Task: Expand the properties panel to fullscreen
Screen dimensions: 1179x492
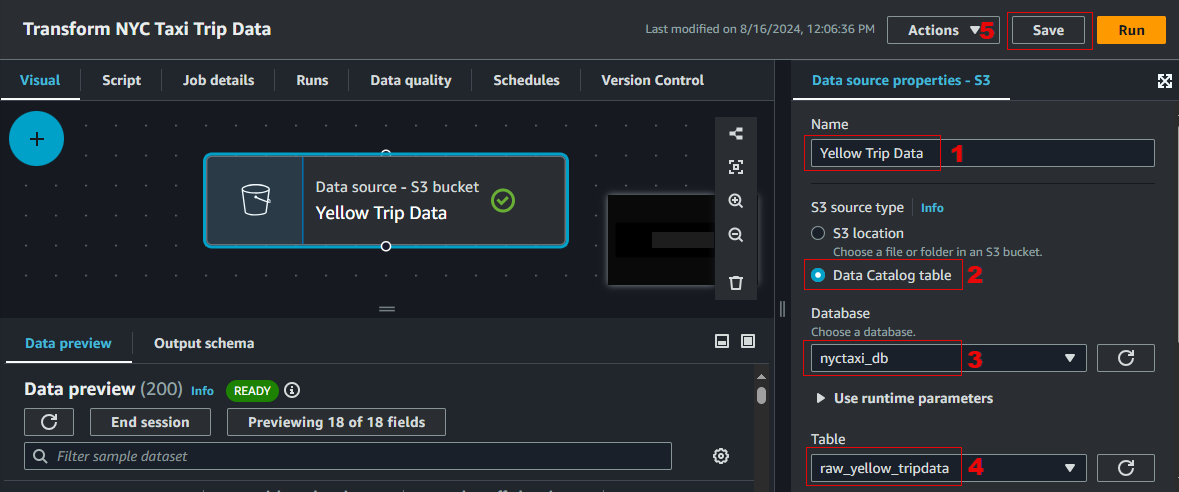Action: [1164, 81]
